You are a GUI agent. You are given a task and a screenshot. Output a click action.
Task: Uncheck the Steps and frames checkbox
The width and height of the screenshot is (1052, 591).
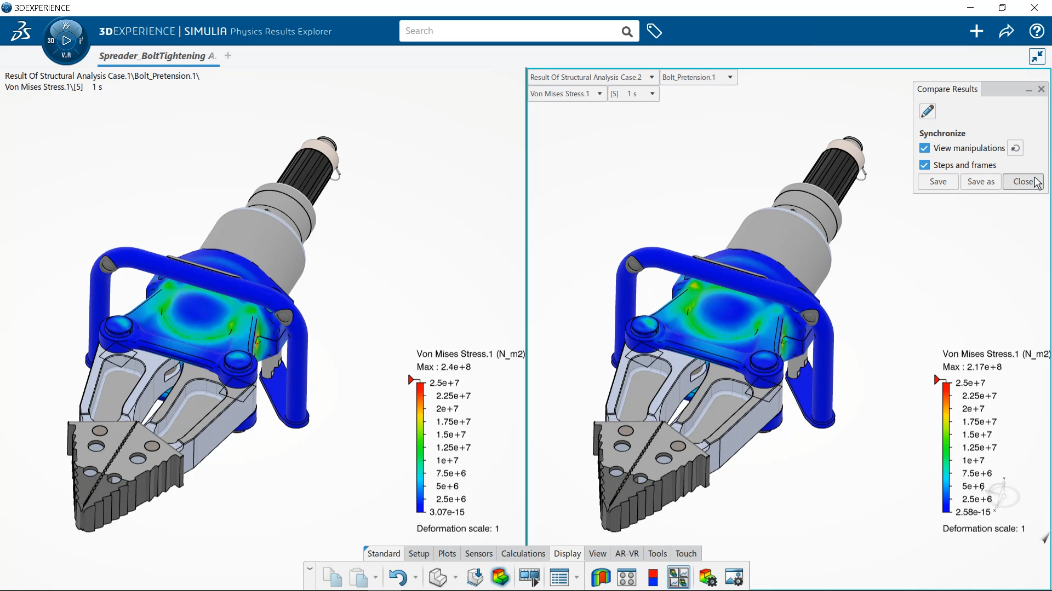pyautogui.click(x=925, y=165)
